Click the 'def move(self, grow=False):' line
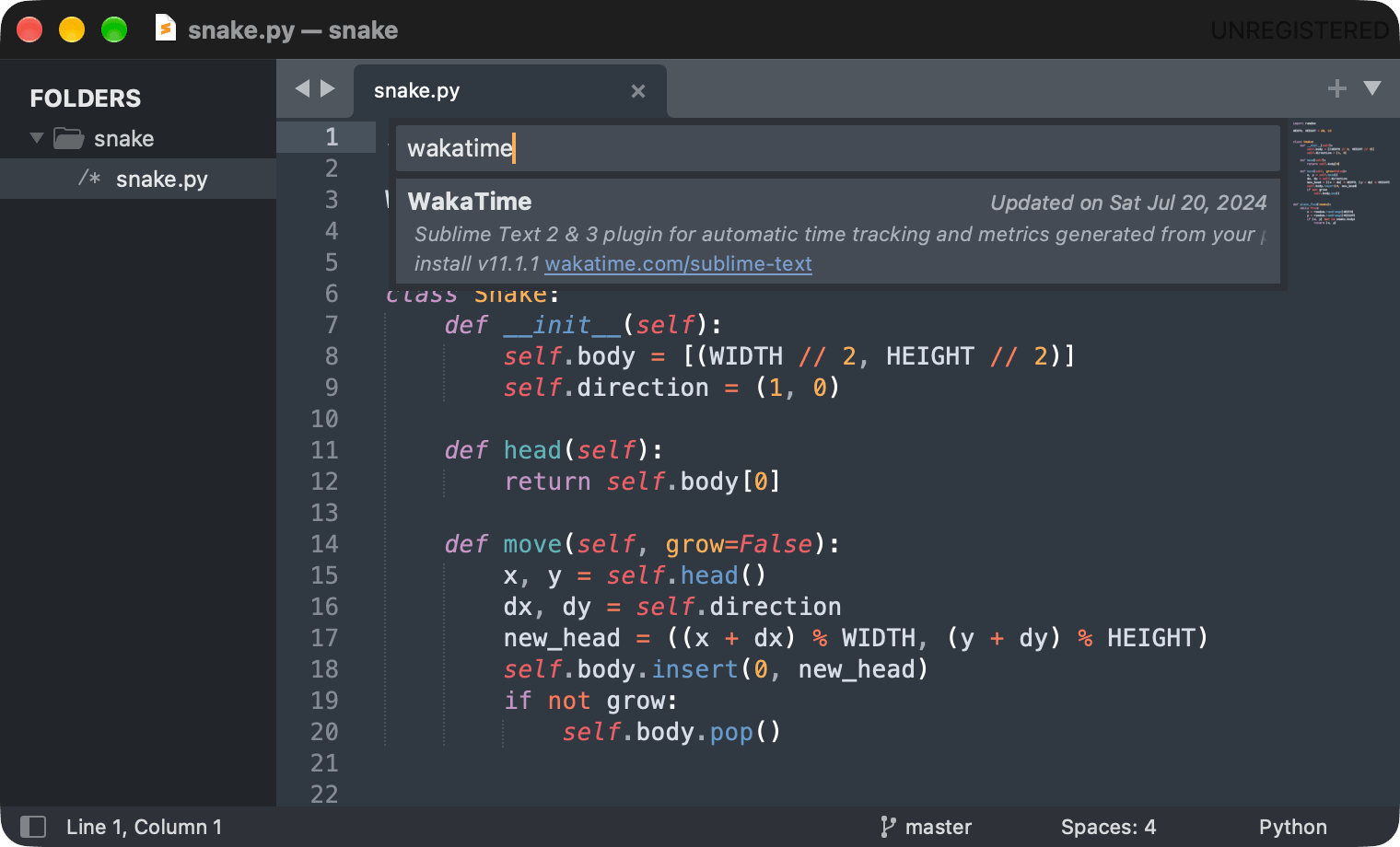 642,543
